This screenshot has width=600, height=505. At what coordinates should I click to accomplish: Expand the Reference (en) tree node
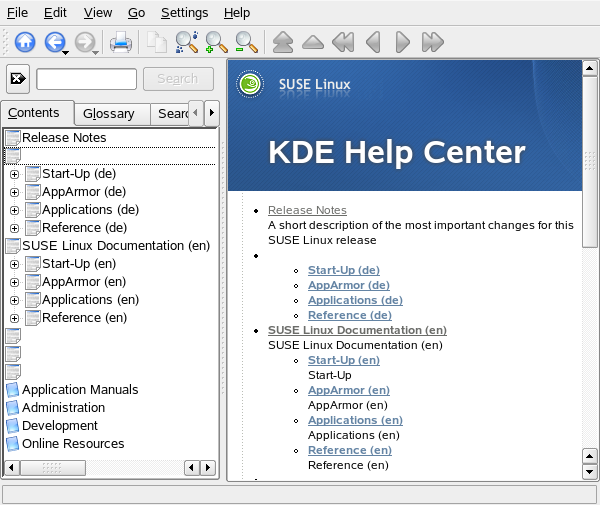coord(14,318)
